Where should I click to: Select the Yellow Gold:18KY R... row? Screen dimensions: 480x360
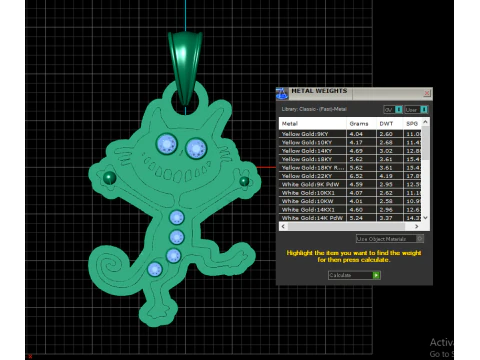coord(350,168)
